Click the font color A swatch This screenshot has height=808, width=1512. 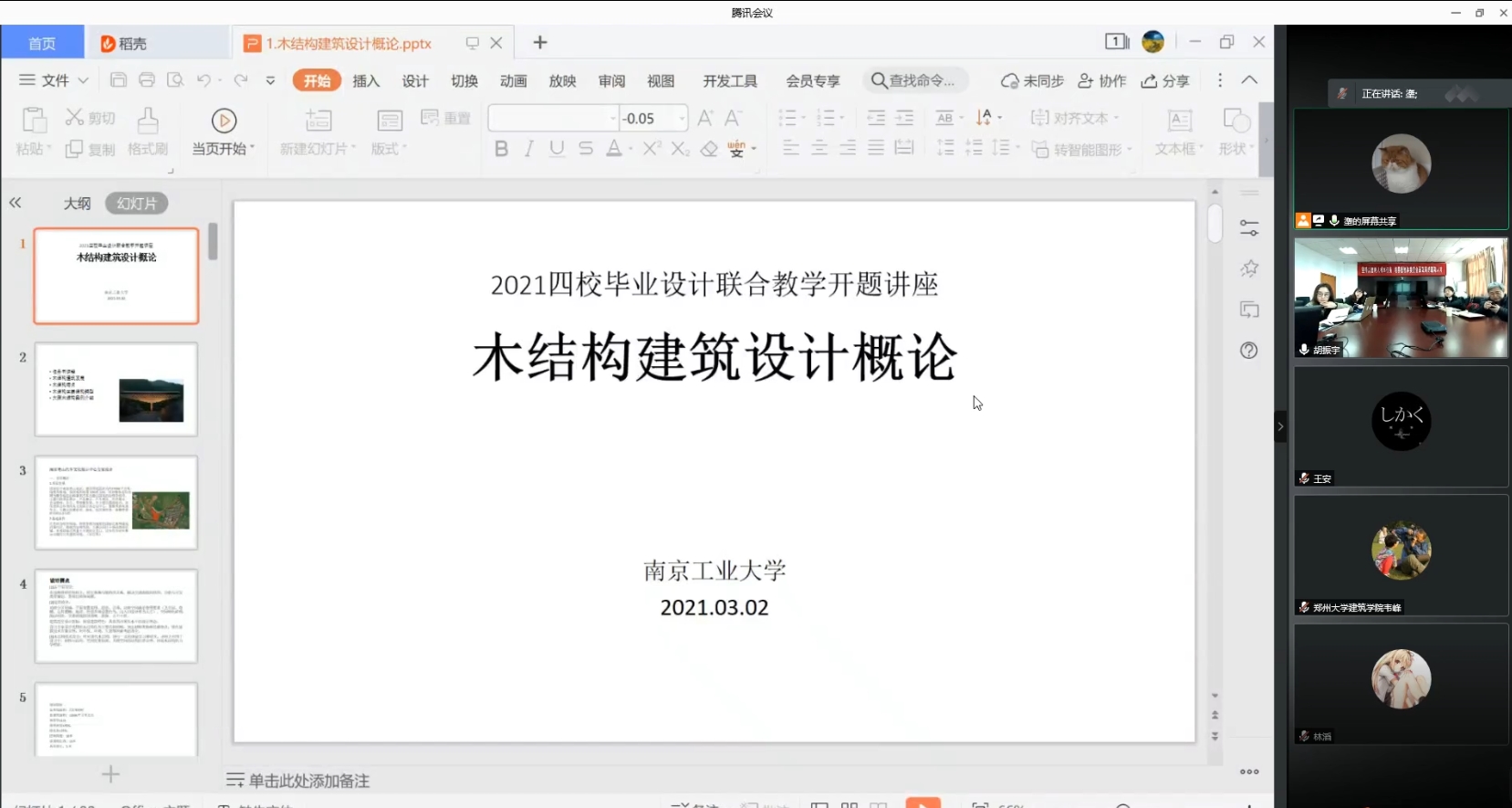click(x=614, y=149)
